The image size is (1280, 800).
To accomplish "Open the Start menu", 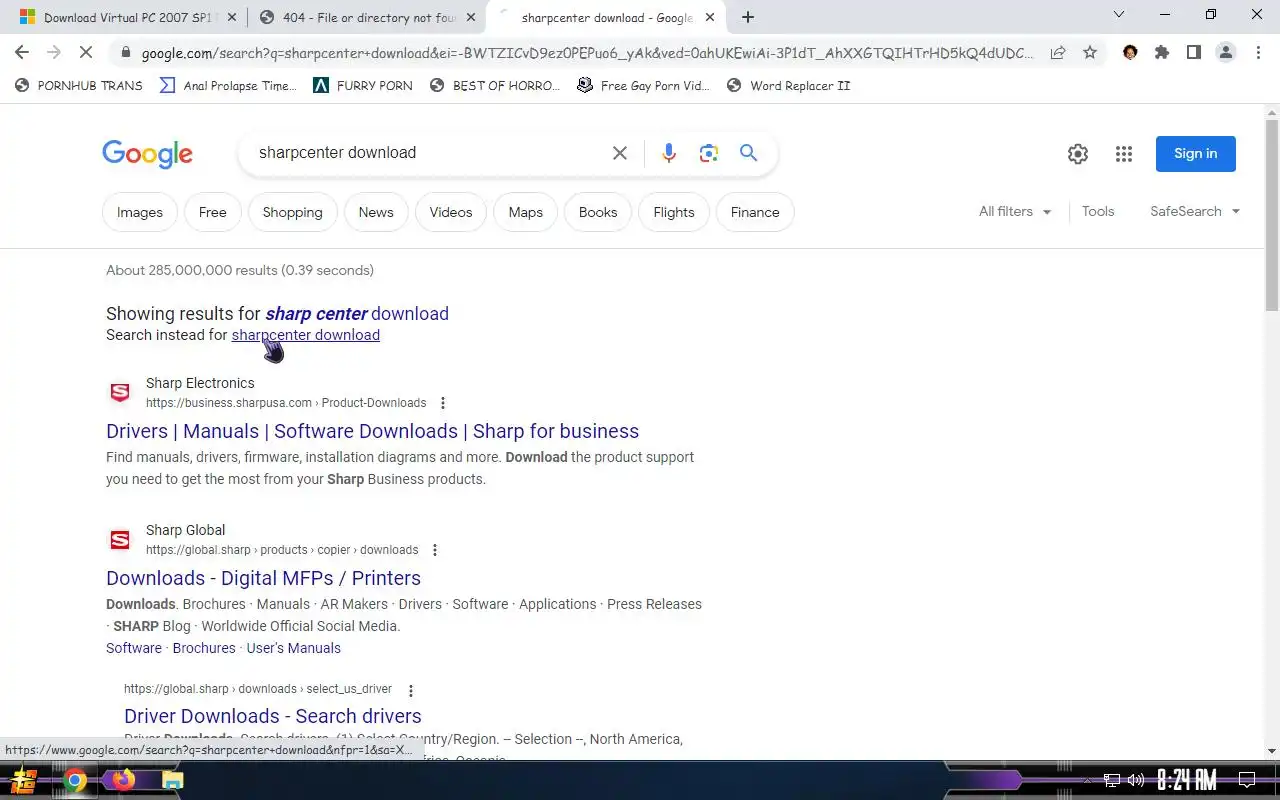I will pos(24,780).
